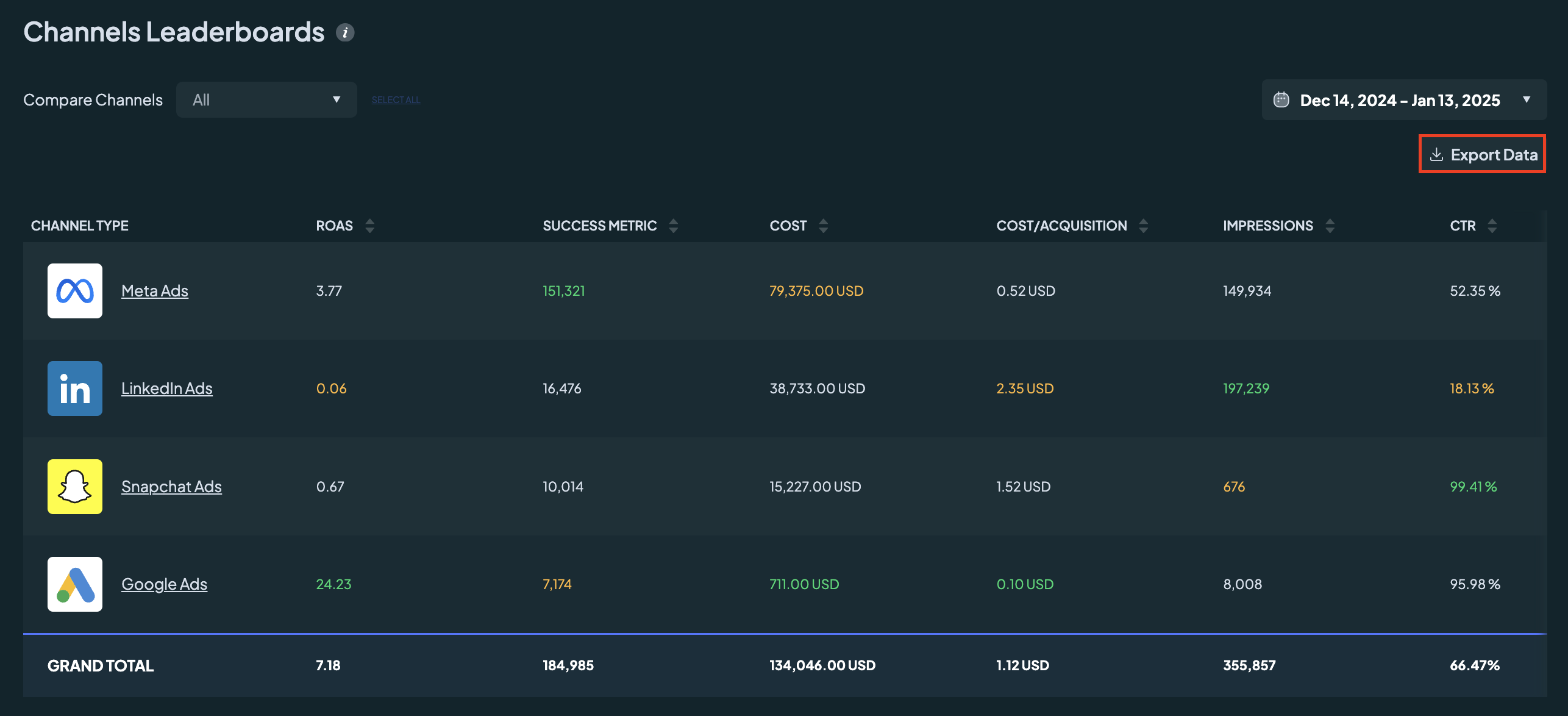Click Google Ads CTR 95.98 %
1568x716 pixels.
[1475, 584]
